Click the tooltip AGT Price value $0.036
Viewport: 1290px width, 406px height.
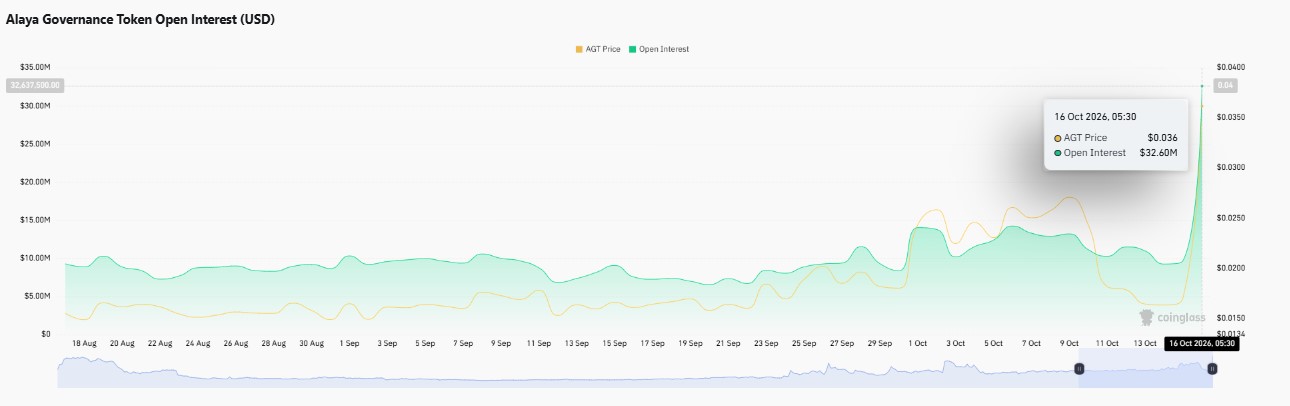1162,137
